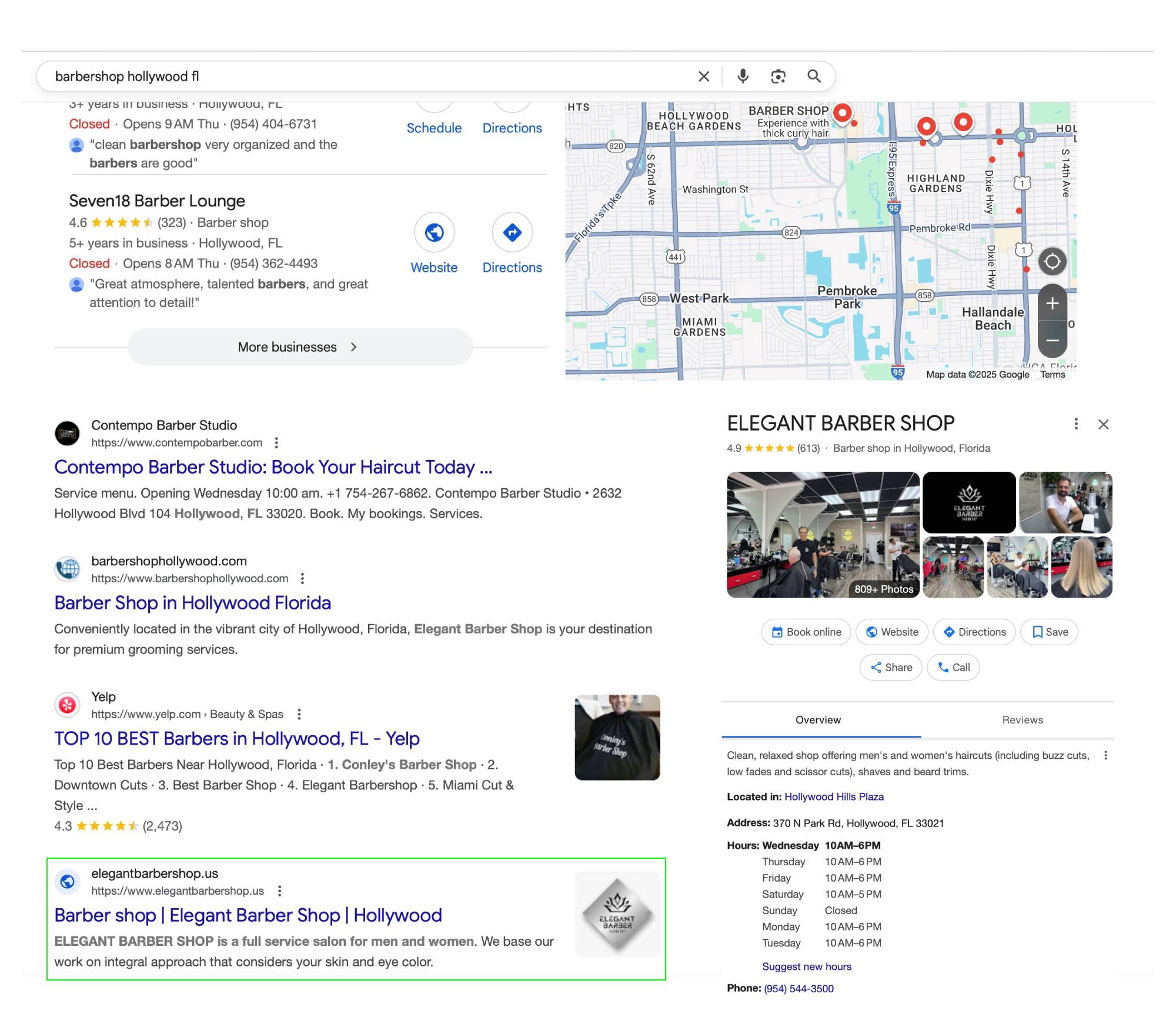Screen dimensions: 1176x1027
Task: Open more options for Contempo Barber result
Action: [x=276, y=442]
